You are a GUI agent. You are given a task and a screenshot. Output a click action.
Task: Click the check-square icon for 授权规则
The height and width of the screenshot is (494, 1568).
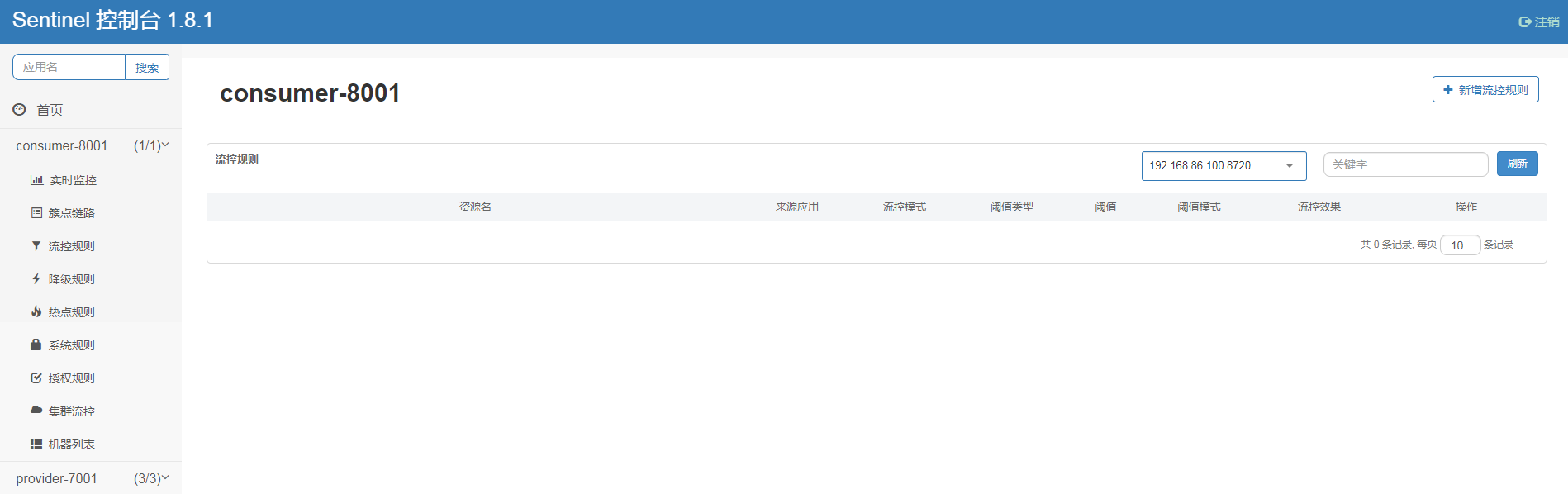pyautogui.click(x=36, y=378)
